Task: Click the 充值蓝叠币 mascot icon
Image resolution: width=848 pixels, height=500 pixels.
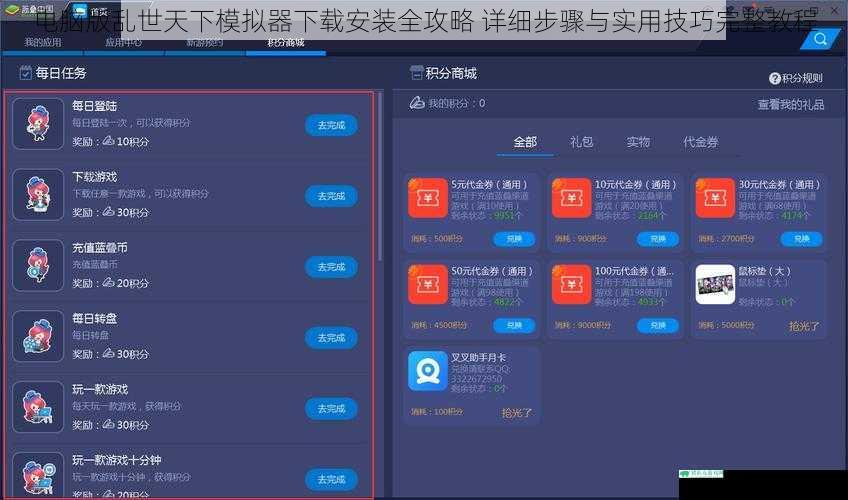Action: pos(38,265)
